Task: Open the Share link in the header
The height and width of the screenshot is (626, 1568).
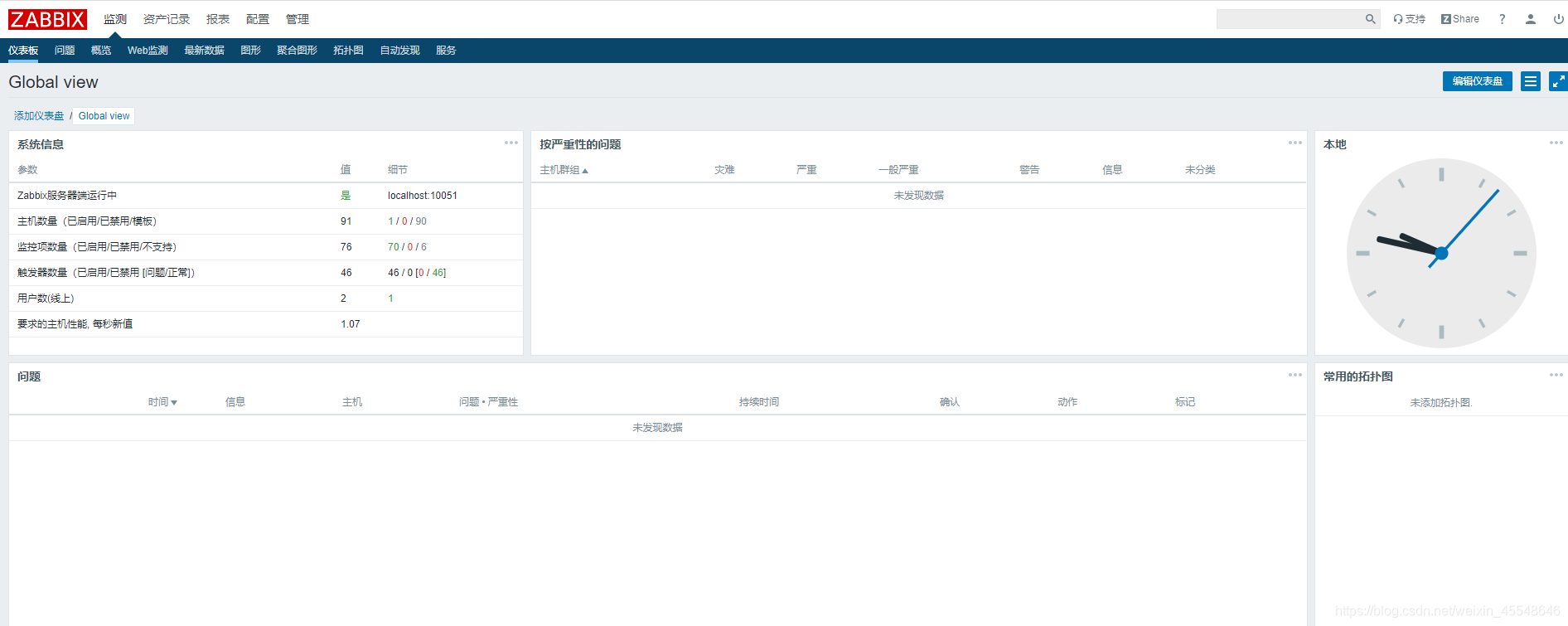Action: (x=1459, y=19)
